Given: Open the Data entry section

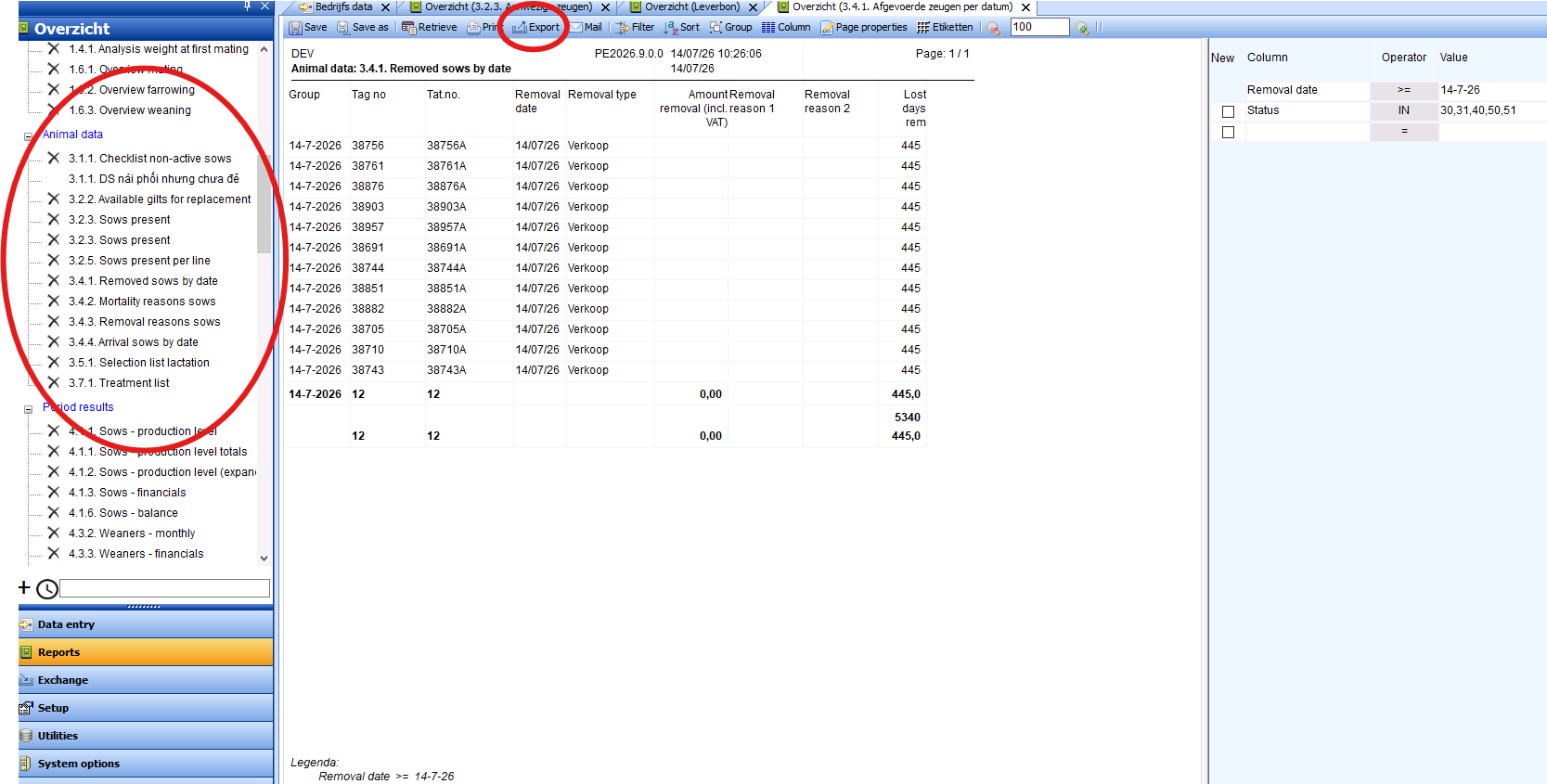Looking at the screenshot, I should point(146,624).
